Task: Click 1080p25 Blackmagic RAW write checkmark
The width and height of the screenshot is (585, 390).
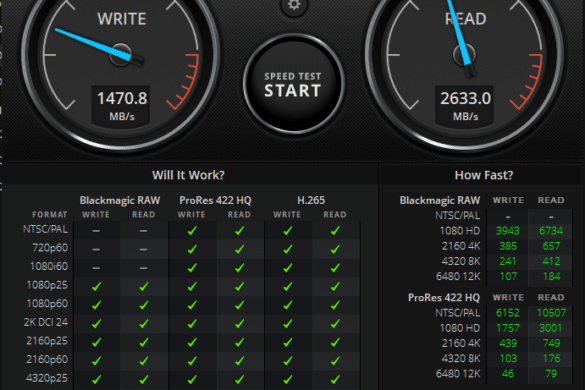Action: (96, 287)
